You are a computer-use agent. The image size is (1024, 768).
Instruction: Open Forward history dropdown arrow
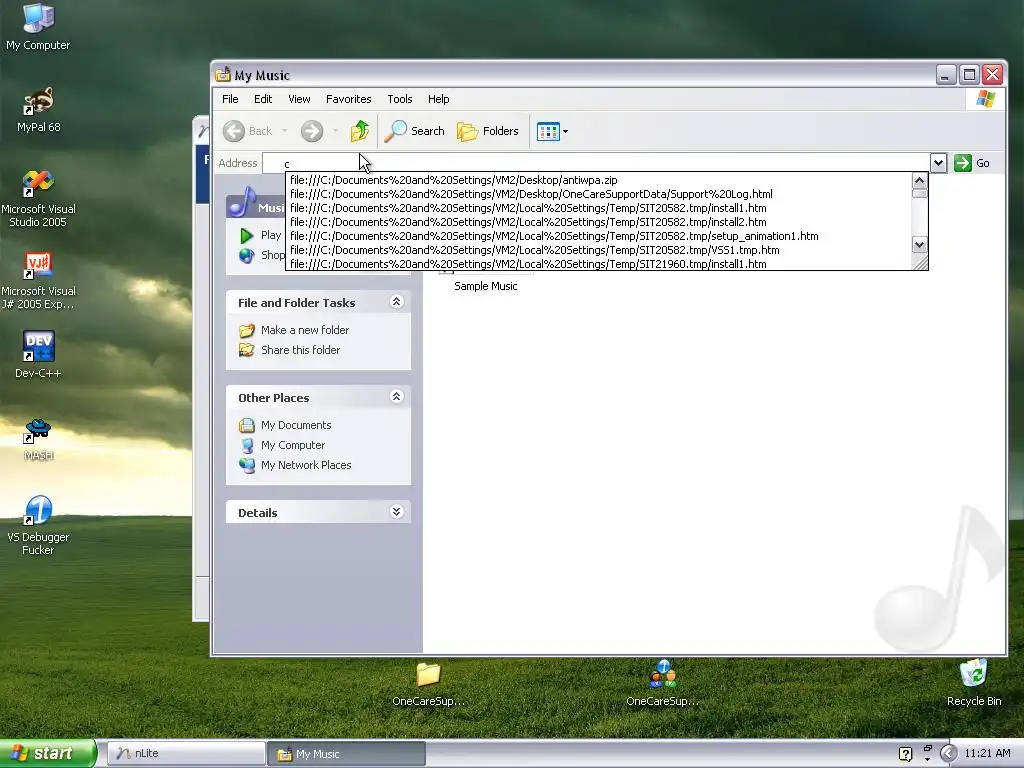335,131
